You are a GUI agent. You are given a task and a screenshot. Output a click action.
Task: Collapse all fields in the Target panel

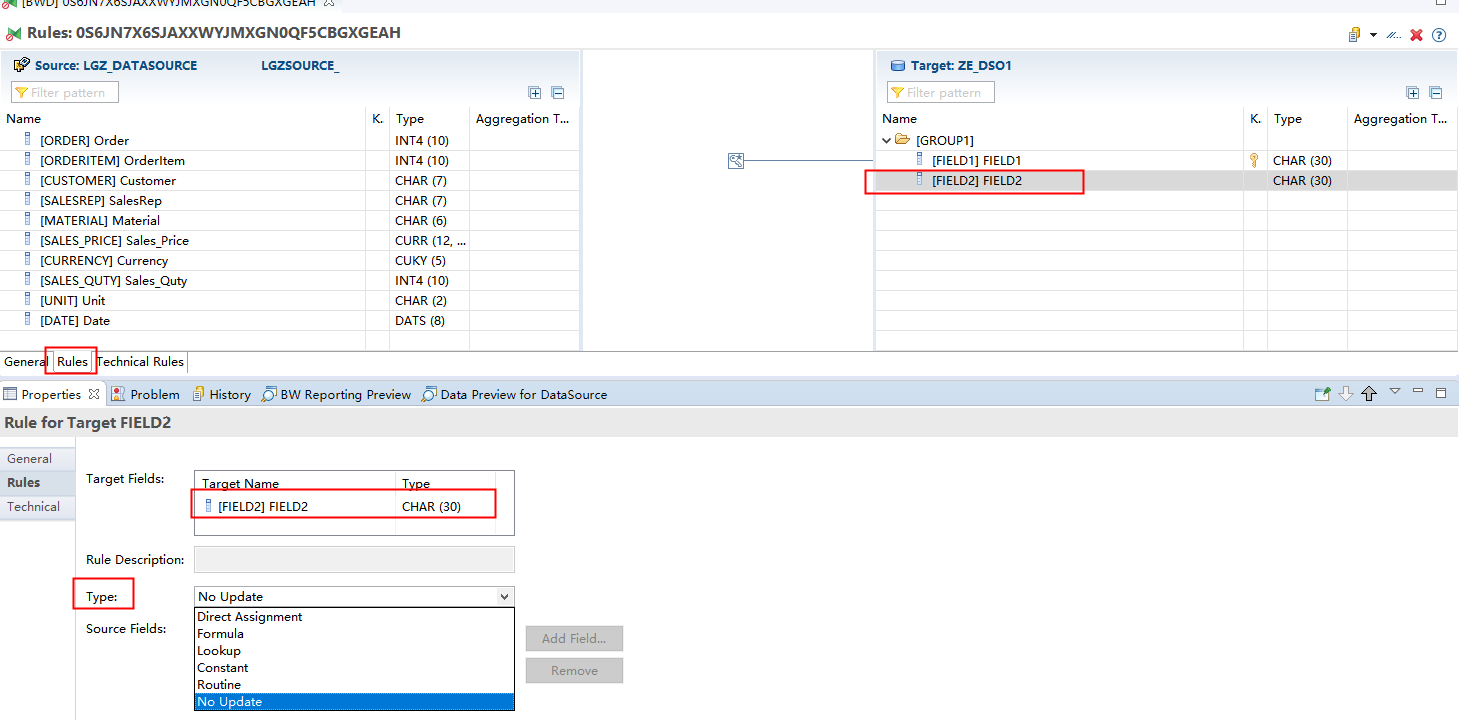1436,92
